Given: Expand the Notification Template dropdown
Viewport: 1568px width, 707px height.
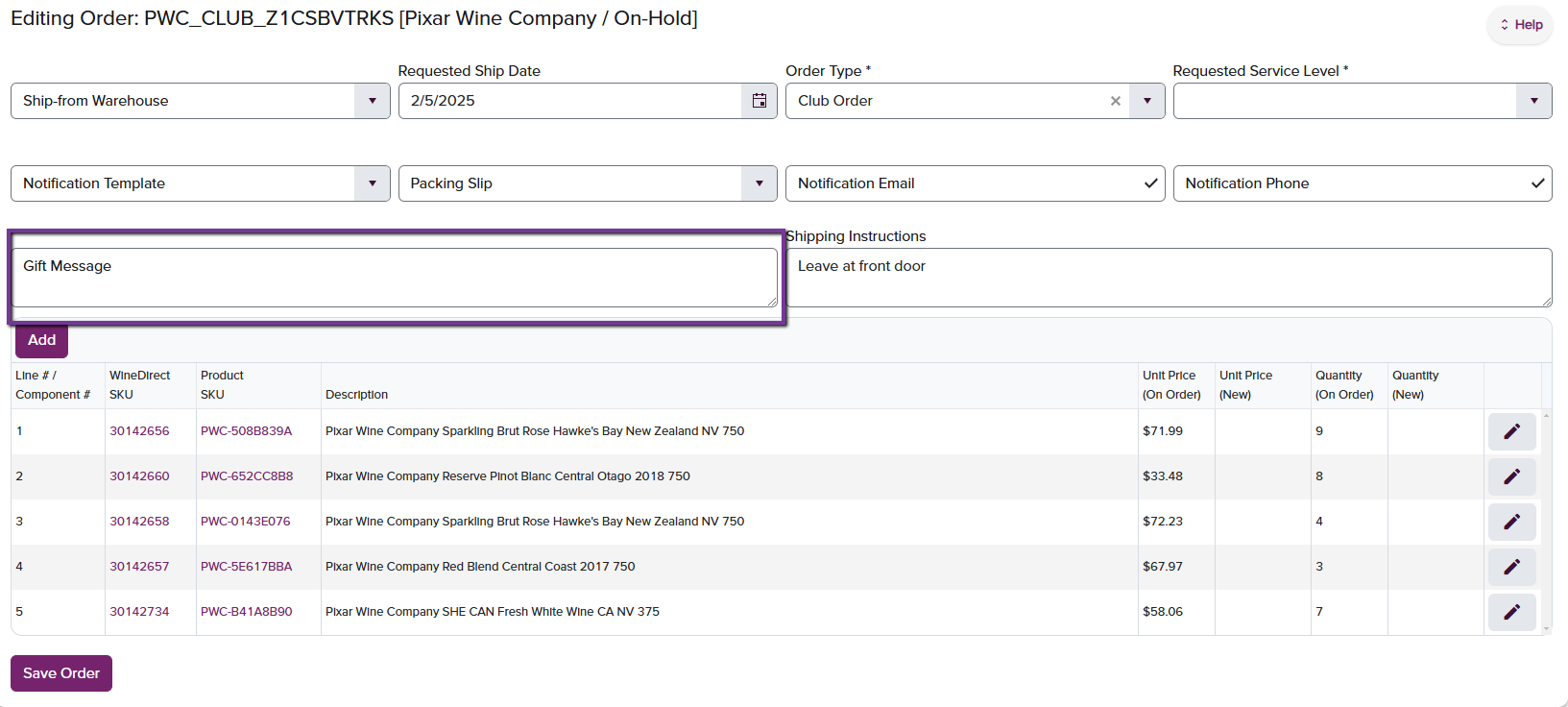Looking at the screenshot, I should [x=372, y=183].
